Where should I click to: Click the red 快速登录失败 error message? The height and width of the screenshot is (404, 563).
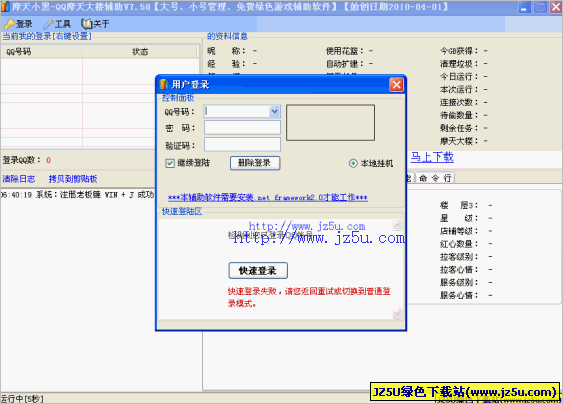309,297
